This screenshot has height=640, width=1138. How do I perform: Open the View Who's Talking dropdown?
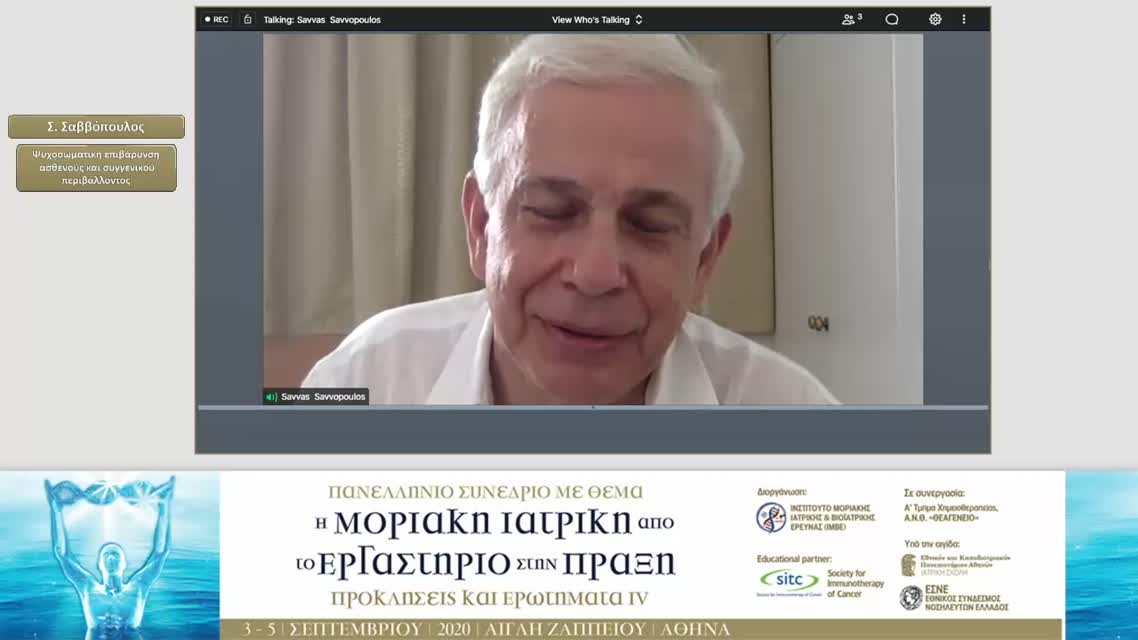tap(590, 19)
